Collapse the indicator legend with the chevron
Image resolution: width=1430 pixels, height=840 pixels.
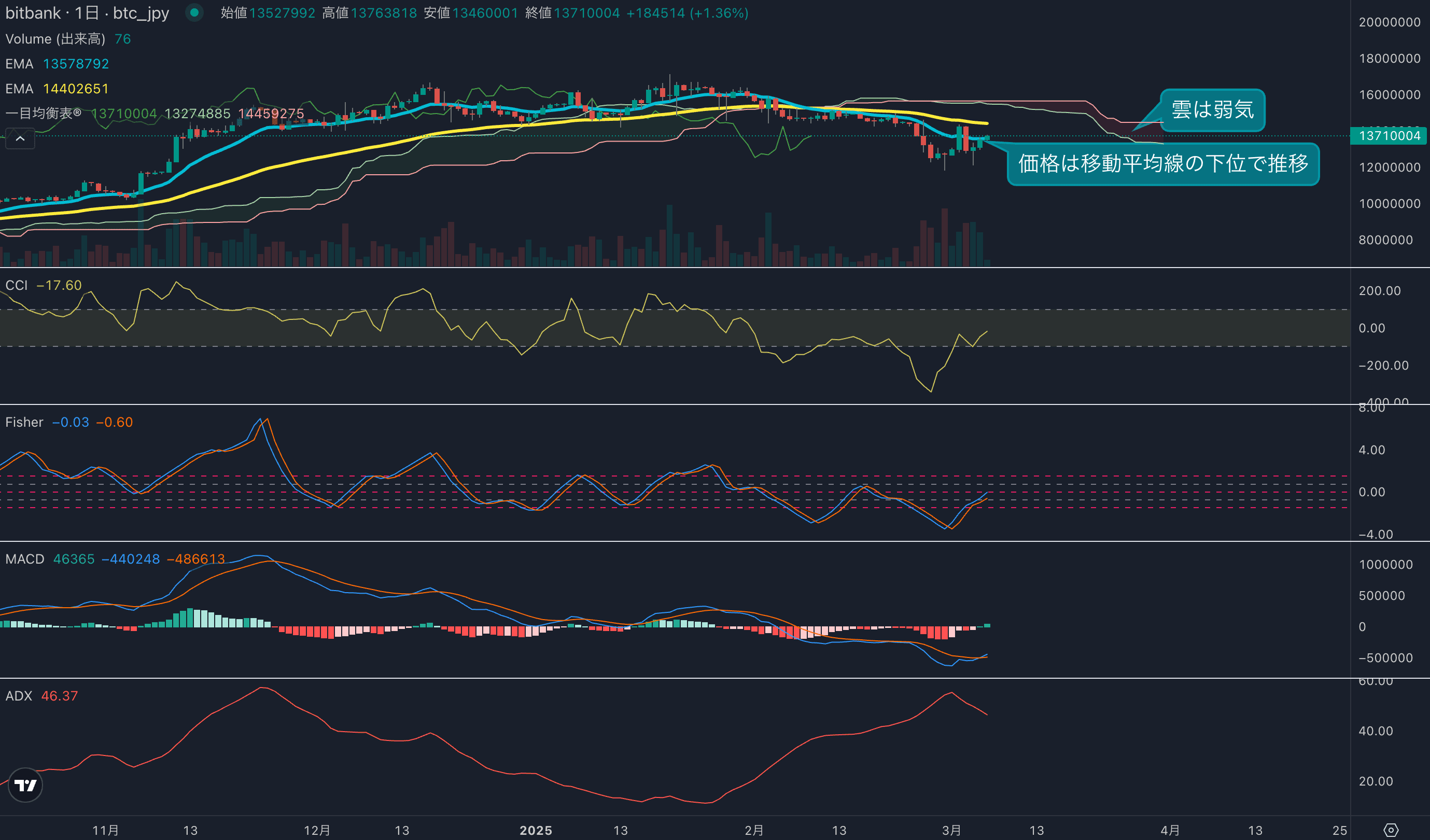pyautogui.click(x=20, y=138)
